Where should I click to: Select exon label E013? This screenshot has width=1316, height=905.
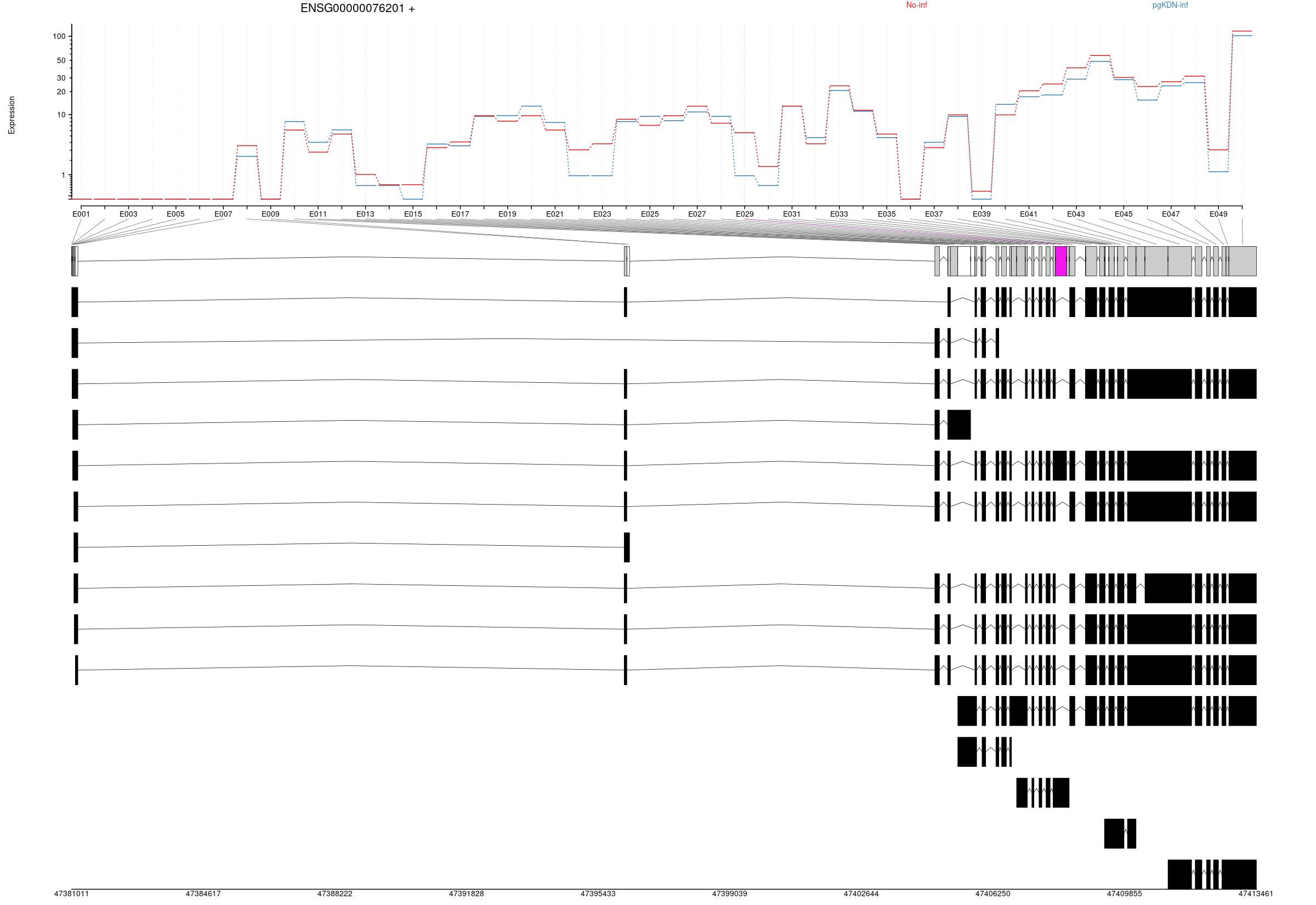[x=366, y=214]
